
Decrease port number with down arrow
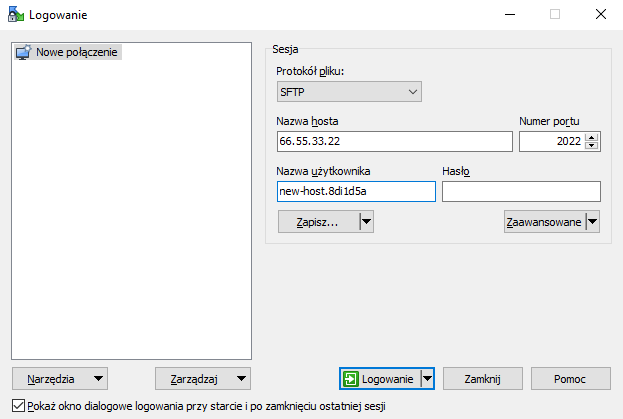pyautogui.click(x=592, y=147)
